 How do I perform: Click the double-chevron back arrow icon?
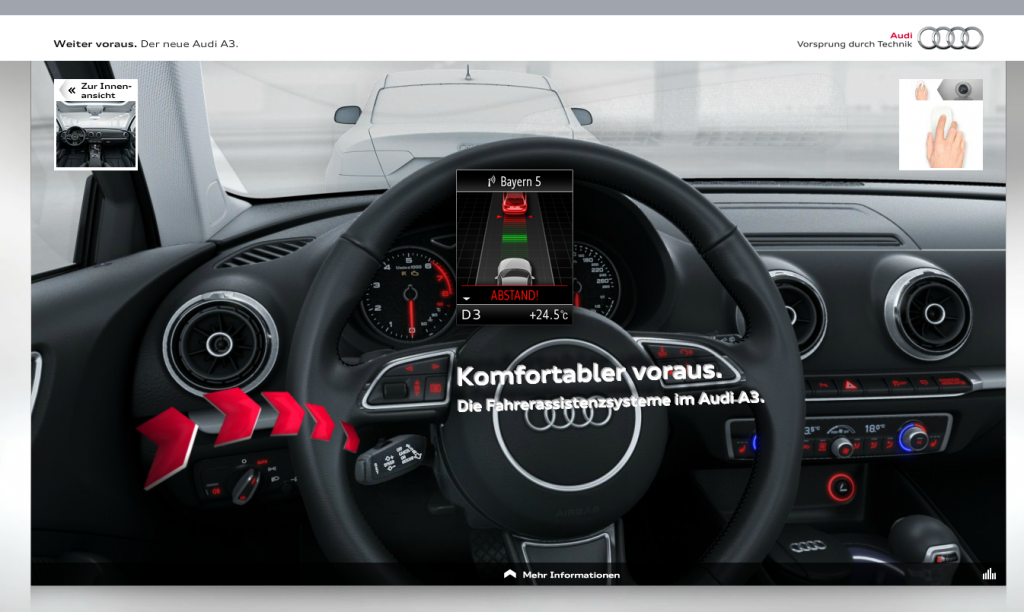pyautogui.click(x=71, y=90)
